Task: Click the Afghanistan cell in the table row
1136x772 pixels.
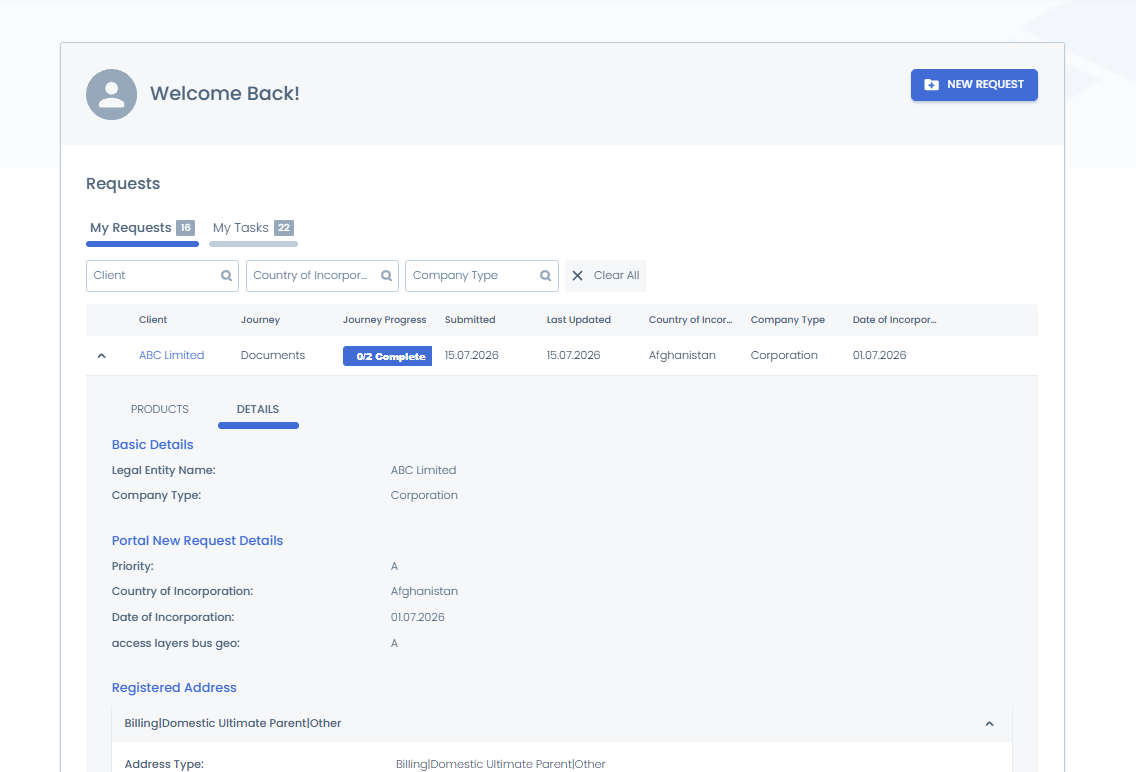Action: [682, 356]
